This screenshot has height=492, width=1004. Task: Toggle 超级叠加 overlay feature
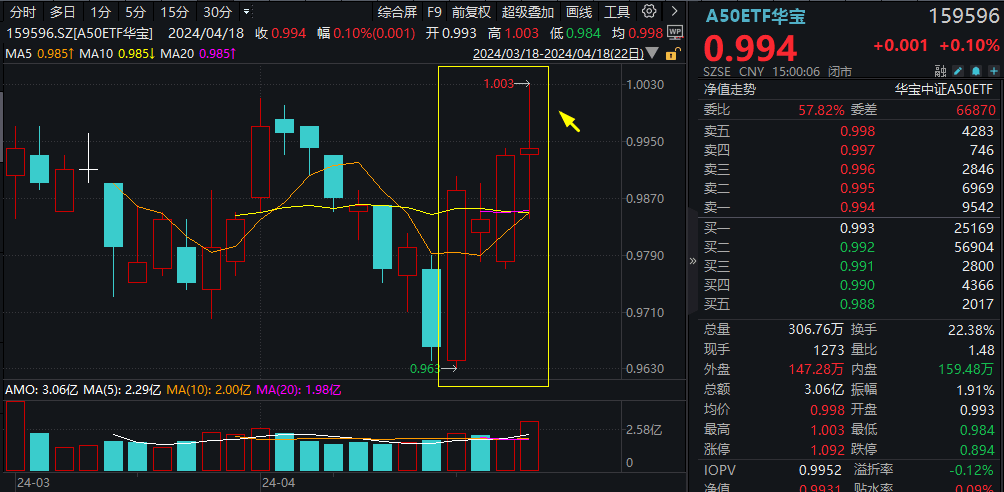click(x=527, y=12)
